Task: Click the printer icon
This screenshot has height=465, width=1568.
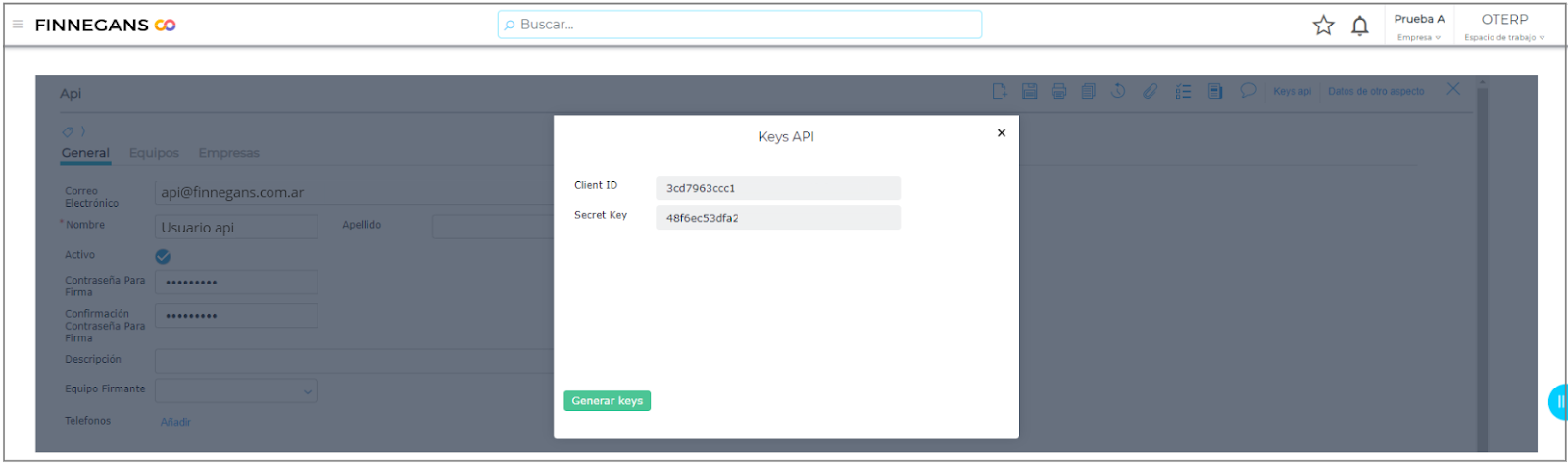Action: [1058, 91]
